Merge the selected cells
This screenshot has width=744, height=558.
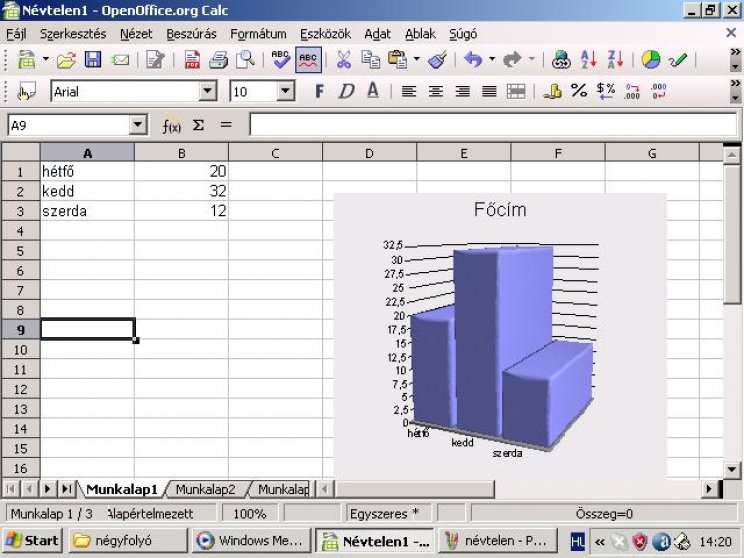click(x=516, y=91)
